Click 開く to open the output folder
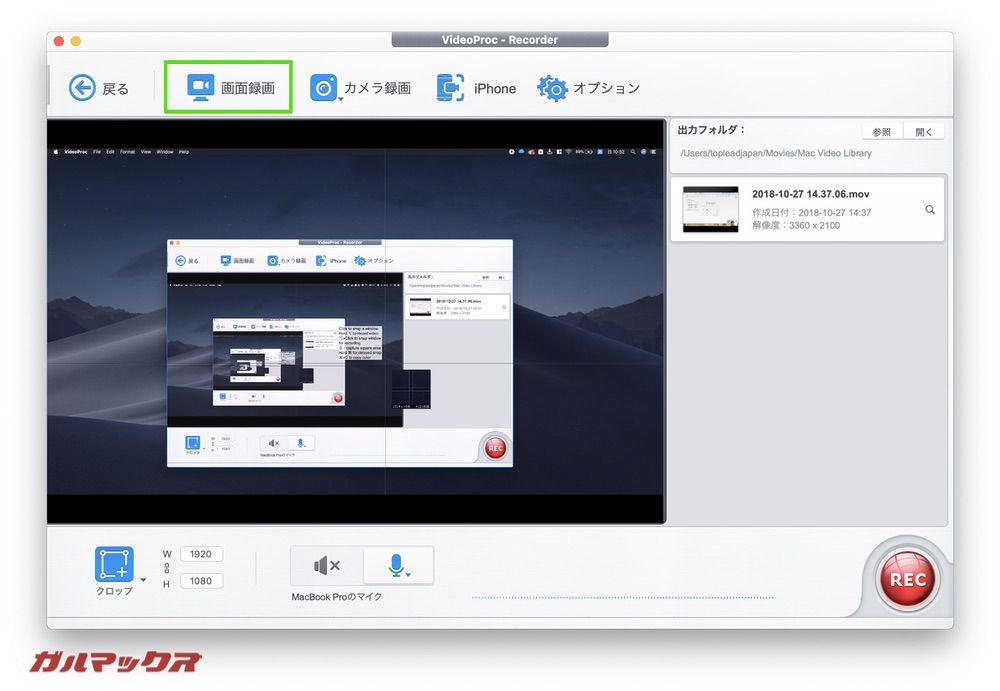This screenshot has height=691, width=1000. [921, 131]
